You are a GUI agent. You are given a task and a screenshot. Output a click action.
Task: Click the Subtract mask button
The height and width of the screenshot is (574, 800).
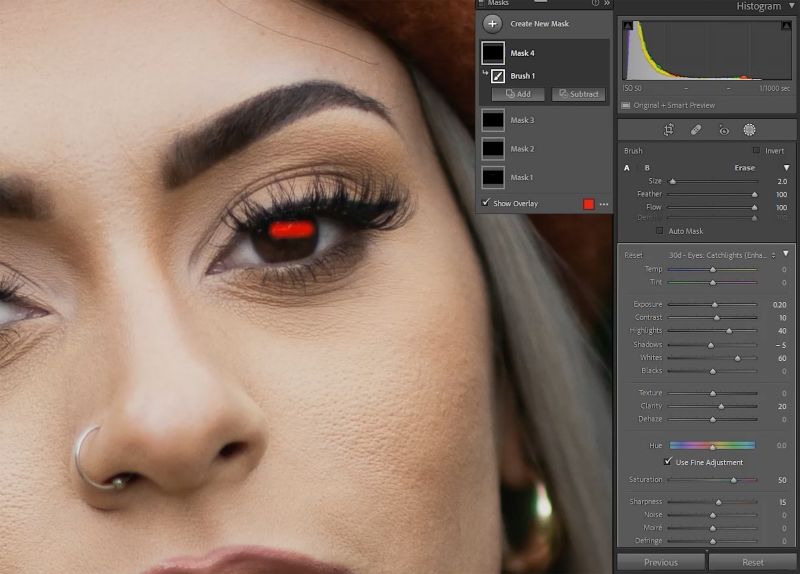point(579,94)
